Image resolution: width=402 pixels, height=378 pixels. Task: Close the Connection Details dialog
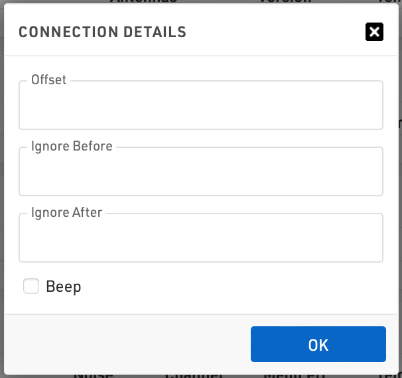pos(374,32)
